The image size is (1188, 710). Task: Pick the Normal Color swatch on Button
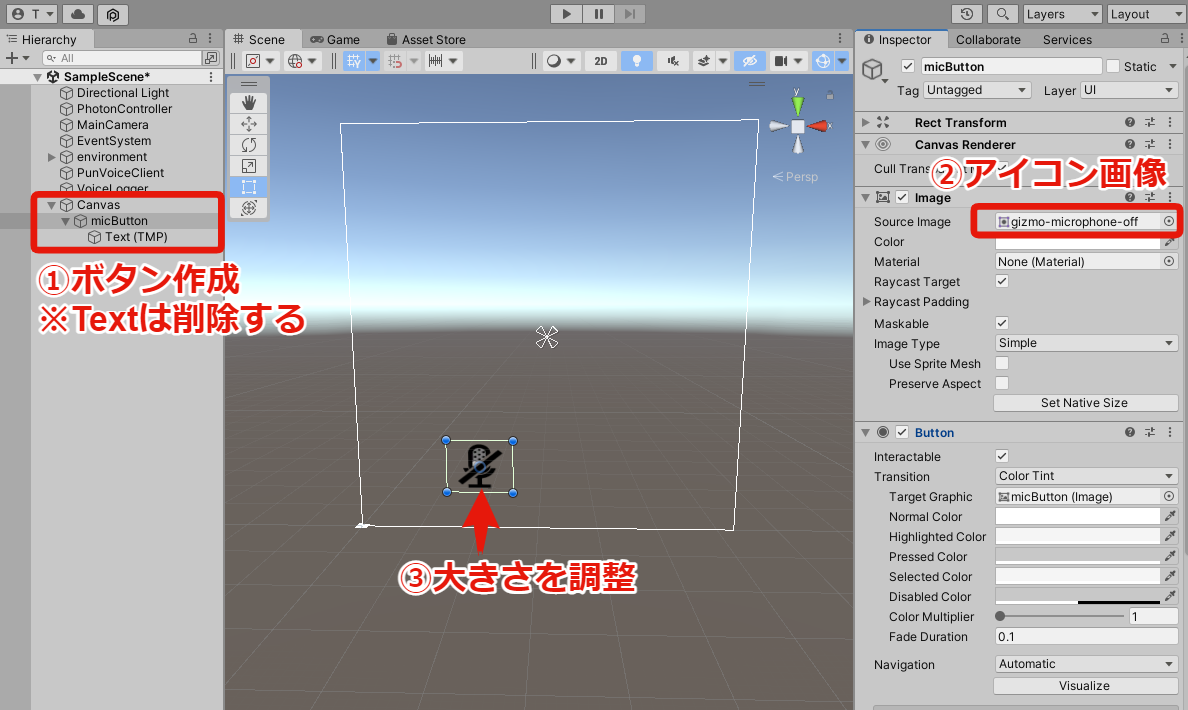[1075, 516]
